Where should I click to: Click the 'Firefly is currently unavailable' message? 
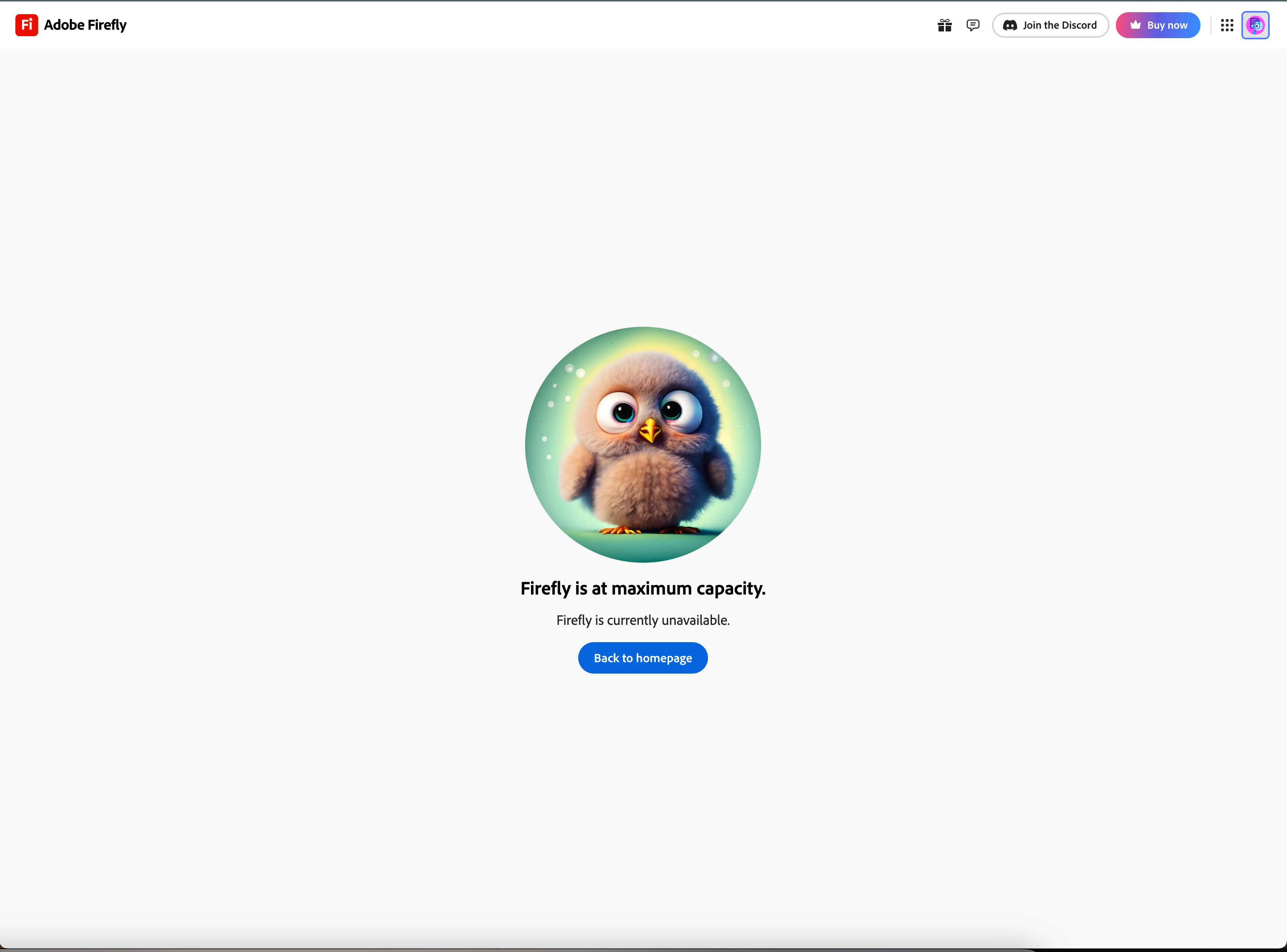point(643,621)
